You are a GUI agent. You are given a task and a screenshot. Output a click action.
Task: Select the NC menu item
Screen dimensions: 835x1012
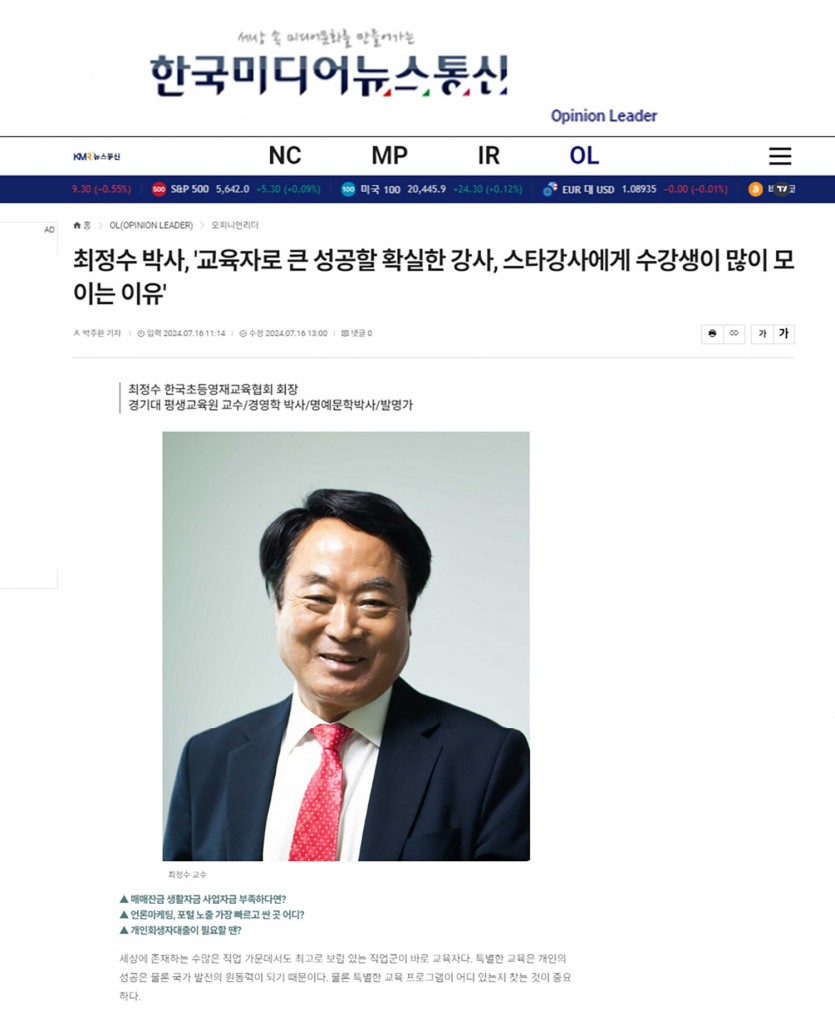coord(285,156)
